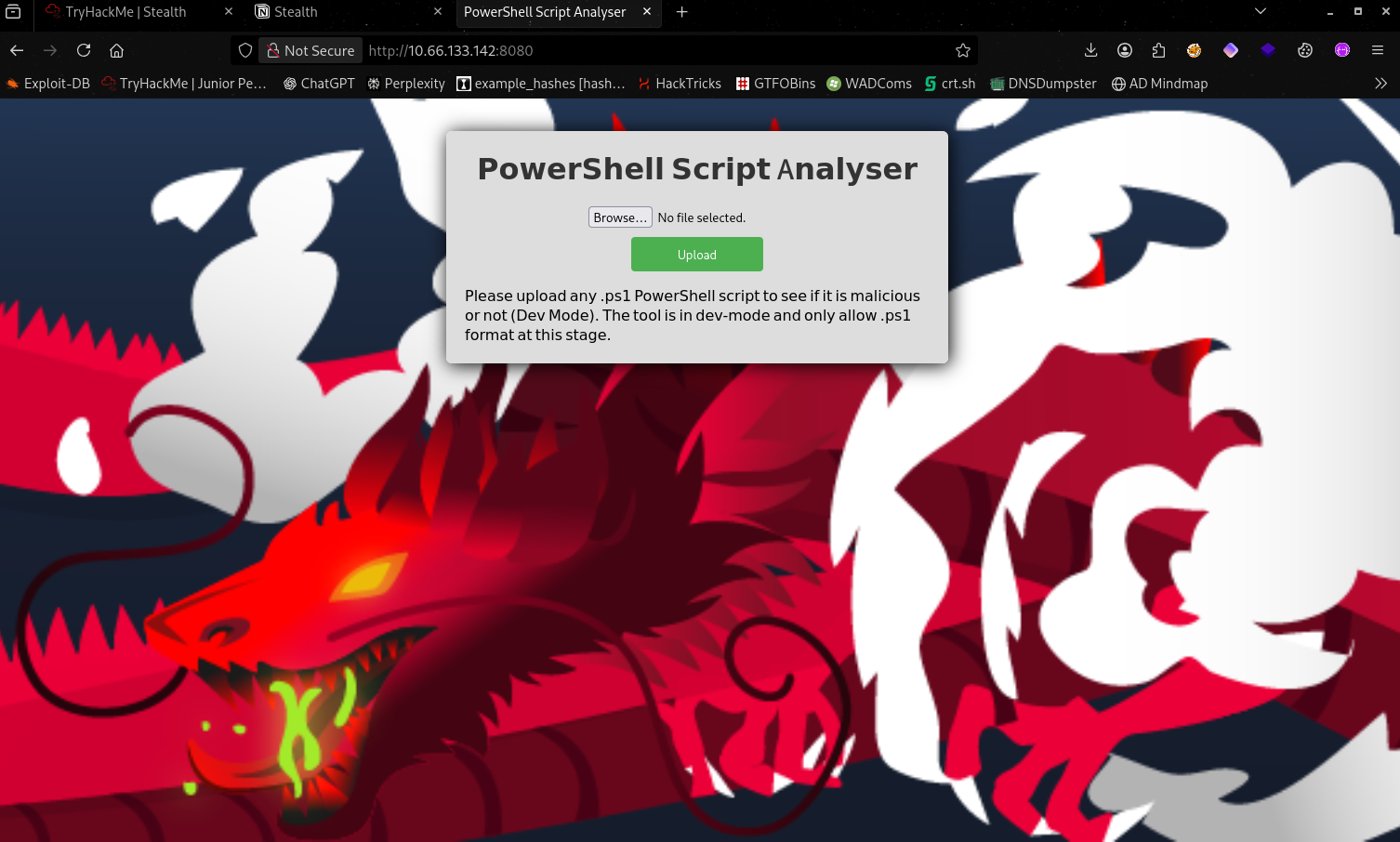Expand the list all tabs dropdown
This screenshot has width=1400, height=842.
[1260, 12]
